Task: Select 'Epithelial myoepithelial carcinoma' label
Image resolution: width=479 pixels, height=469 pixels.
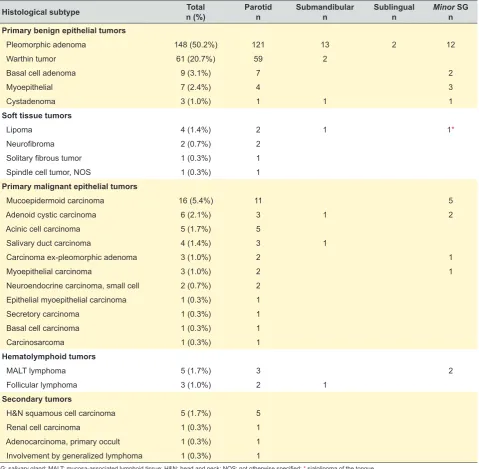Action: (66, 300)
